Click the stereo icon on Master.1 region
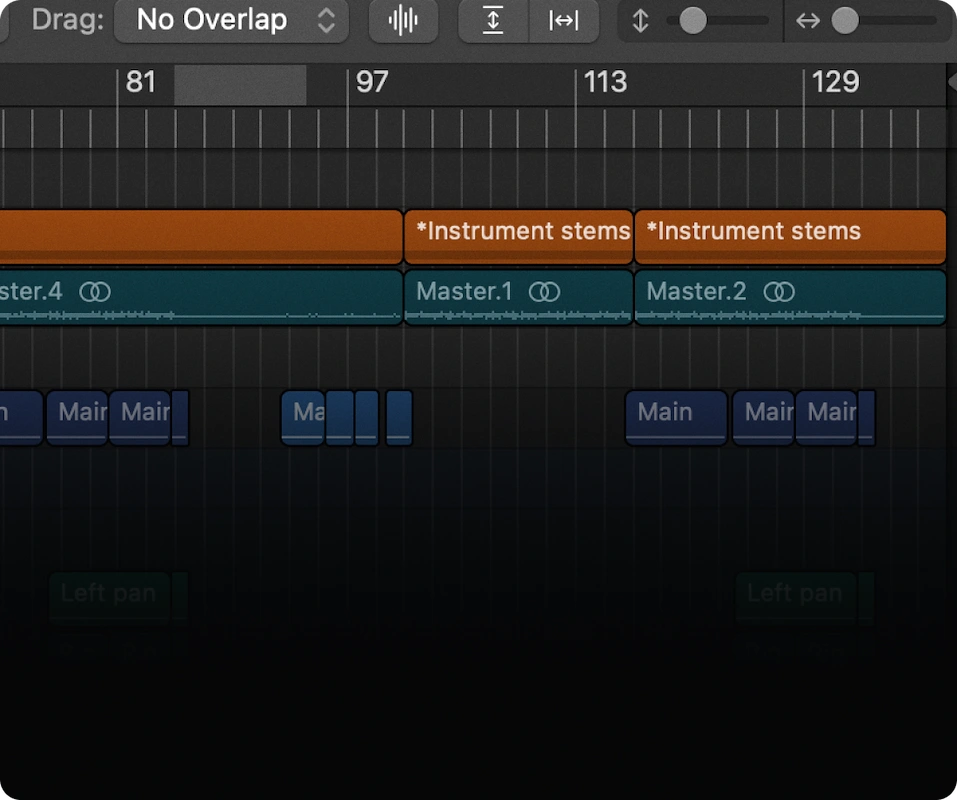The image size is (957, 800). coord(546,292)
